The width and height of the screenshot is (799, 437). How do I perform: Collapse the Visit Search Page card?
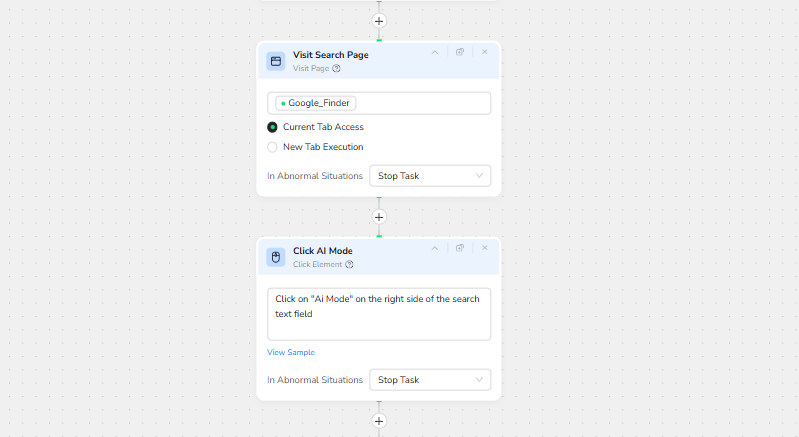coord(435,52)
